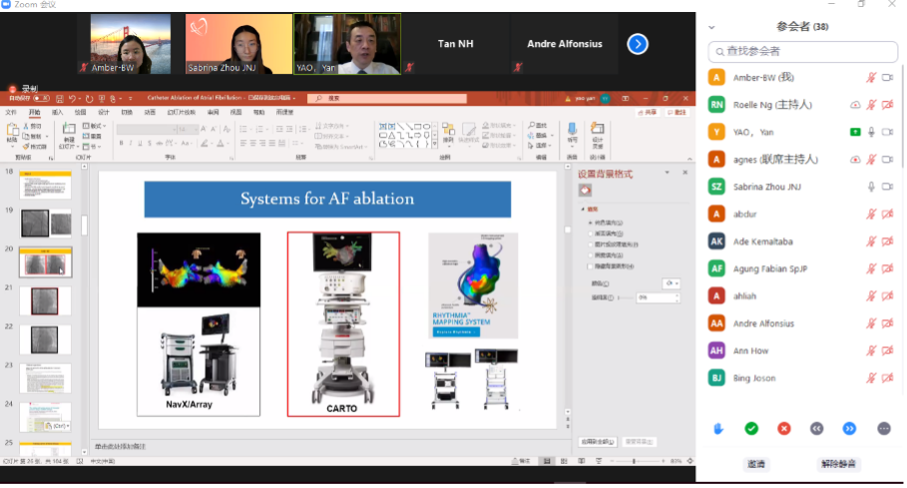Screen dimensions: 907x488
Task: Click fit slide to window icon in status bar
Action: coord(690,461)
